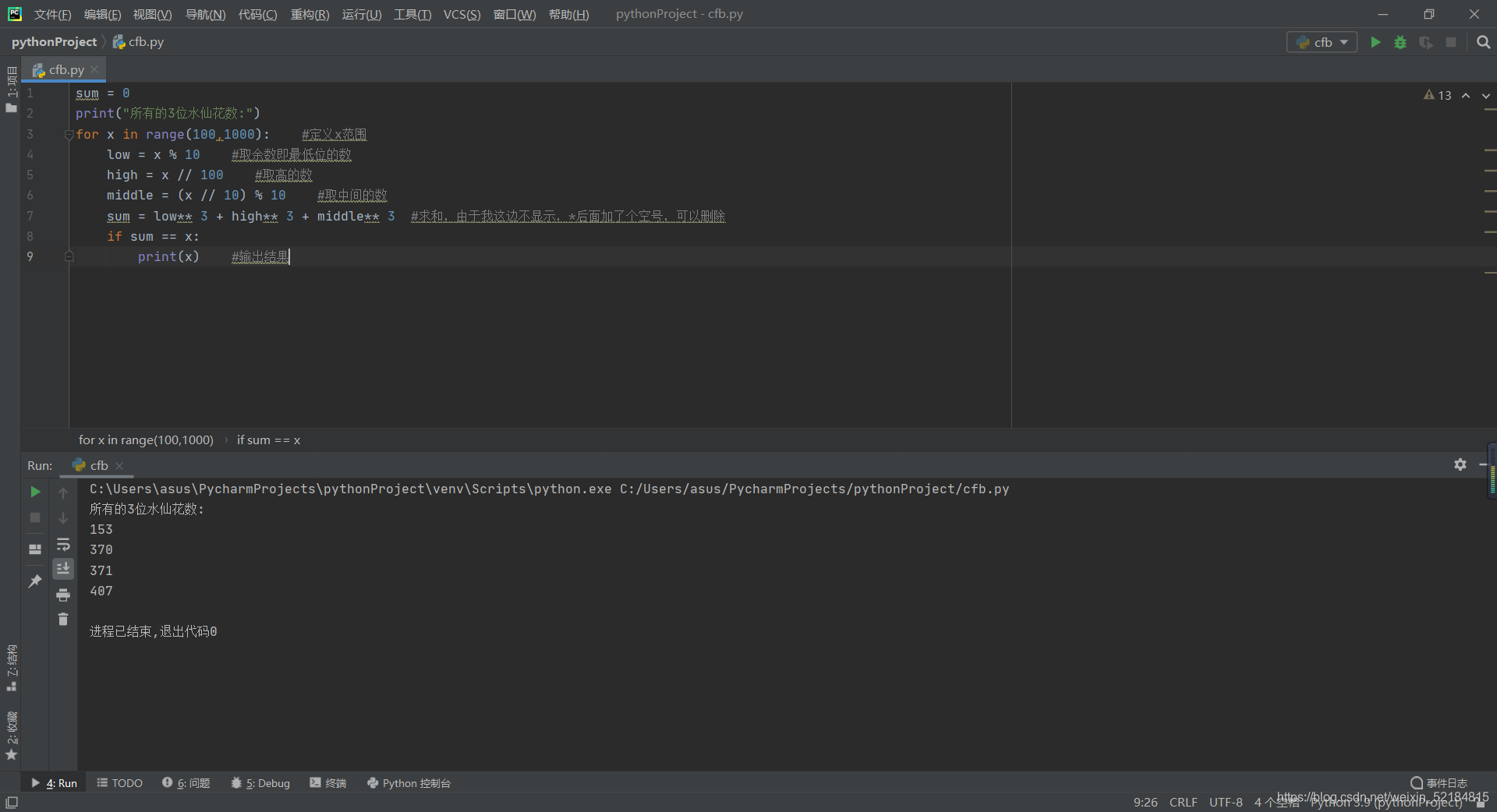Go to next highlighted error arrow
Image resolution: width=1497 pixels, height=812 pixels.
tap(1486, 95)
